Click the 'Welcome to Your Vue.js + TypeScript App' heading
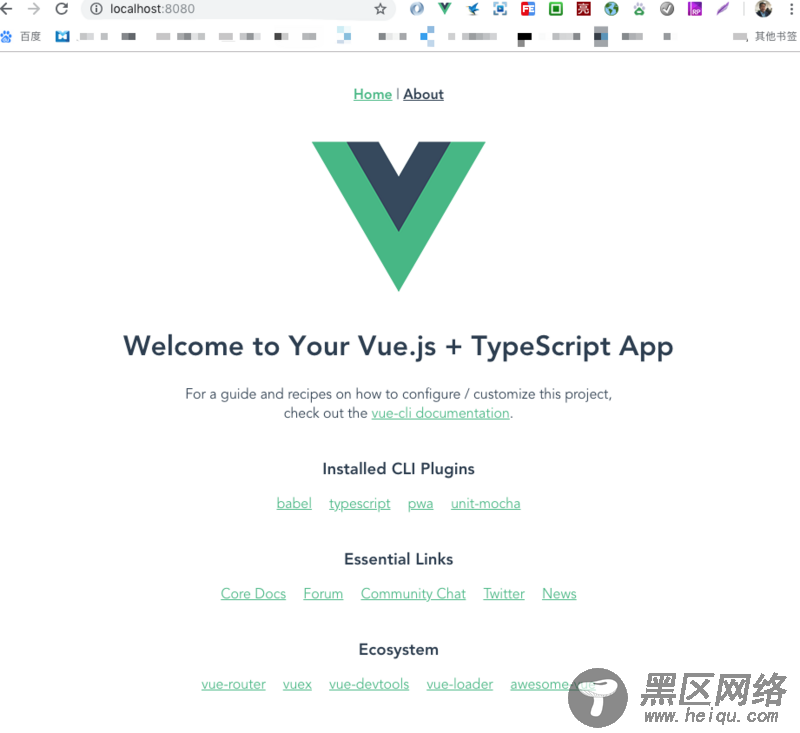This screenshot has height=733, width=800. click(398, 346)
